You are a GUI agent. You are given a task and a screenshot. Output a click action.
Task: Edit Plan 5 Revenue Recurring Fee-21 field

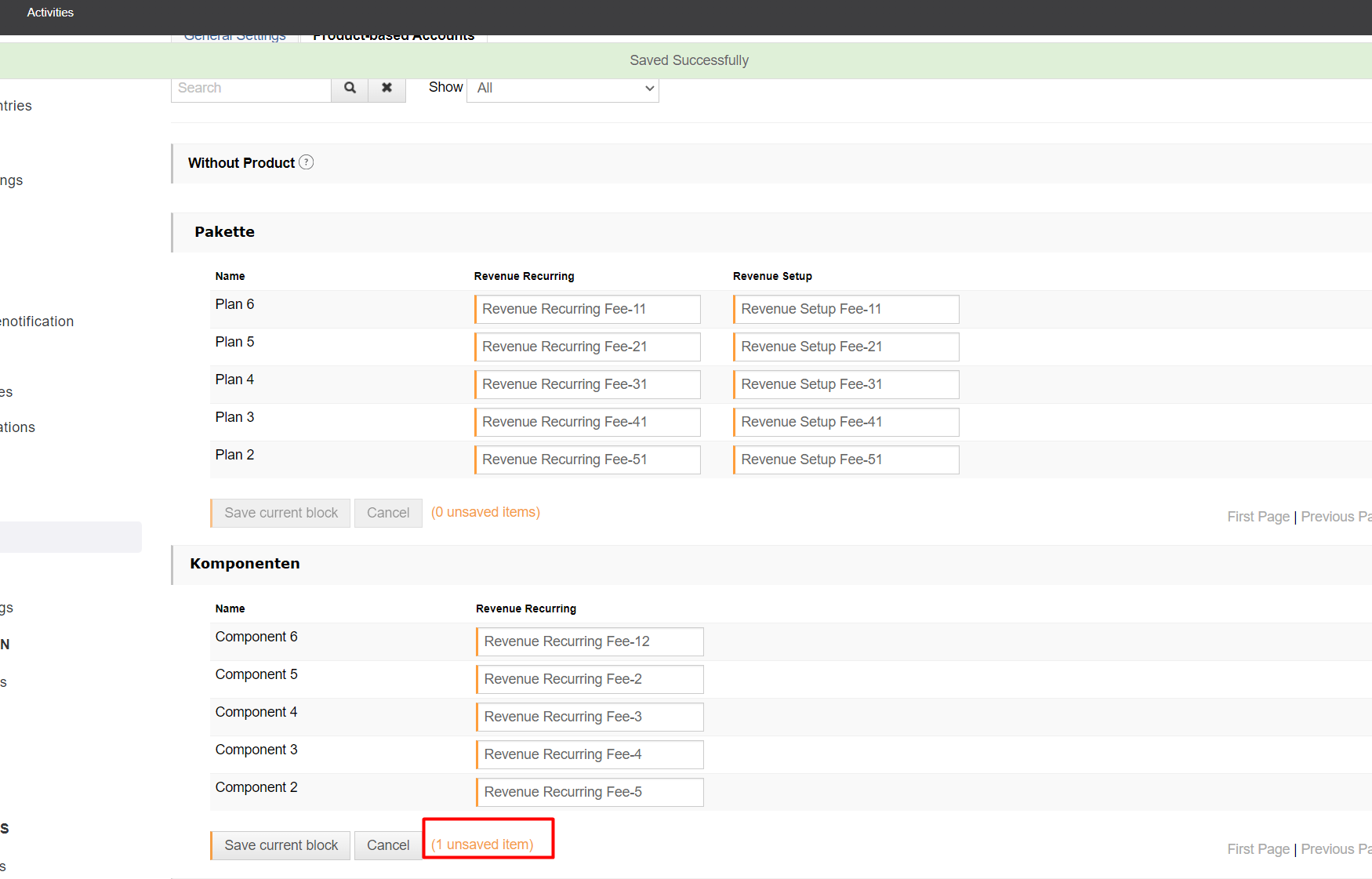click(x=587, y=347)
